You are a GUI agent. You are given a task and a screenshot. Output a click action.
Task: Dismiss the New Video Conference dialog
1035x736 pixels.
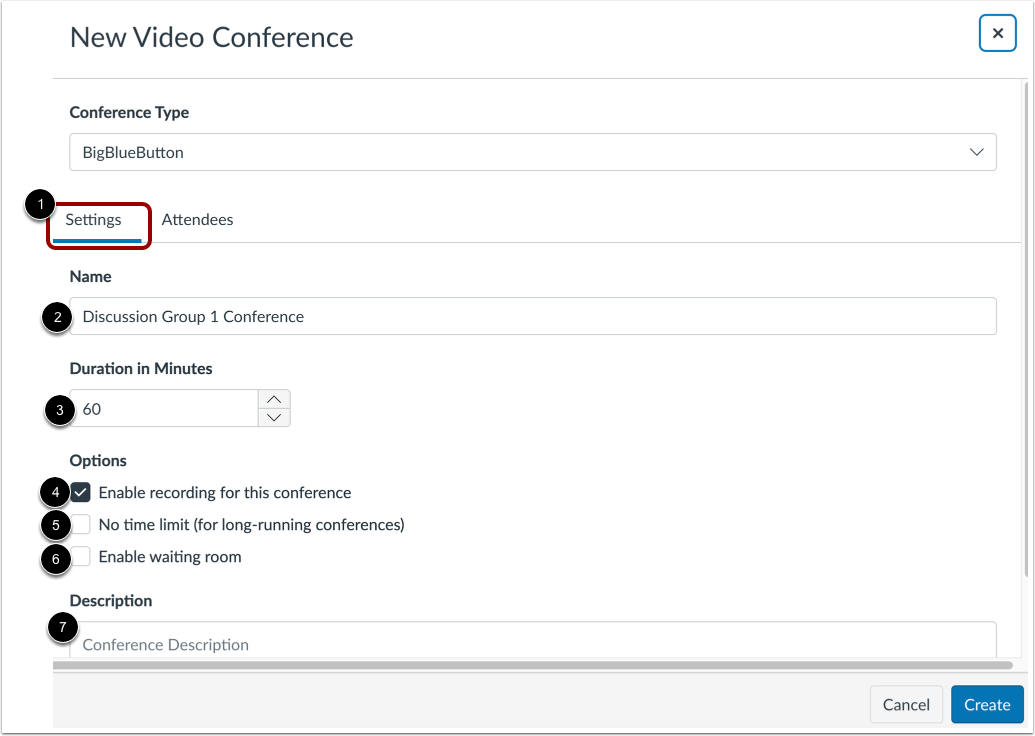coord(996,31)
